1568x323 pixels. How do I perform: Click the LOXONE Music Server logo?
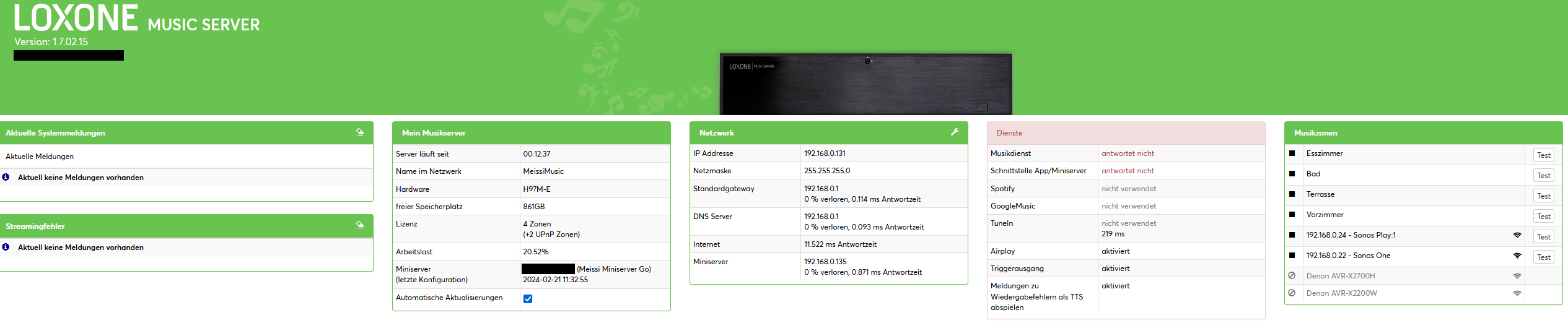coord(137,18)
